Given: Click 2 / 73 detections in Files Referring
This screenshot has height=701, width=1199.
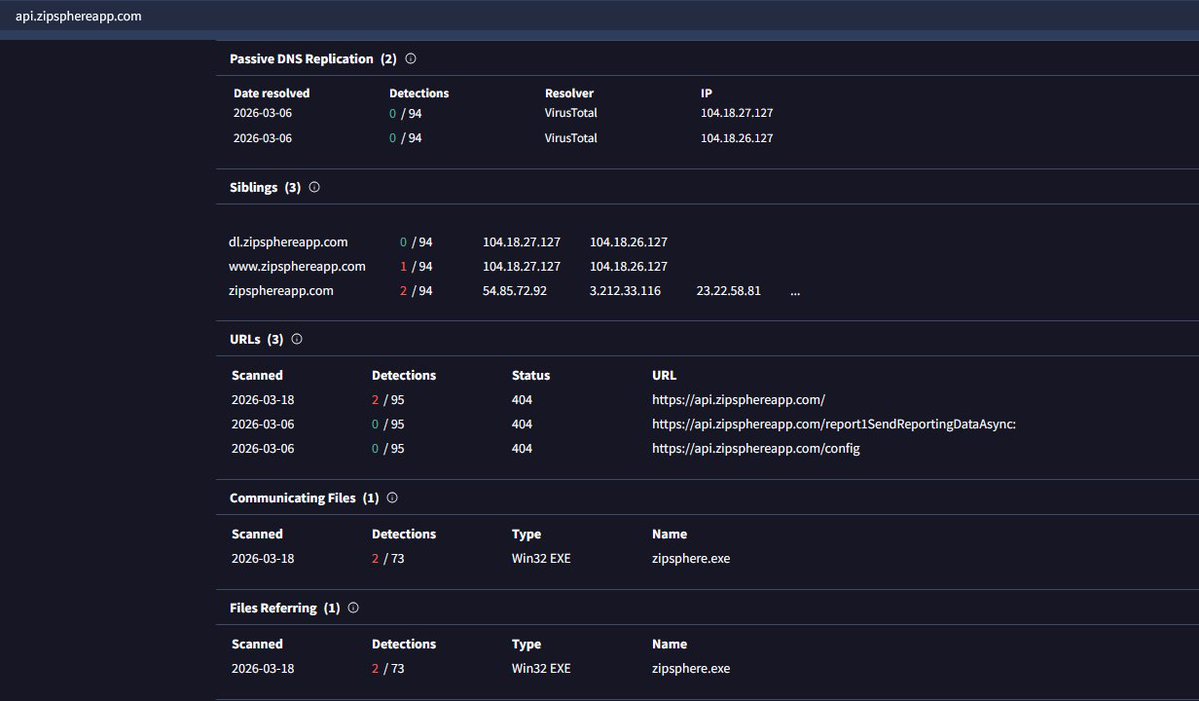Looking at the screenshot, I should (388, 668).
